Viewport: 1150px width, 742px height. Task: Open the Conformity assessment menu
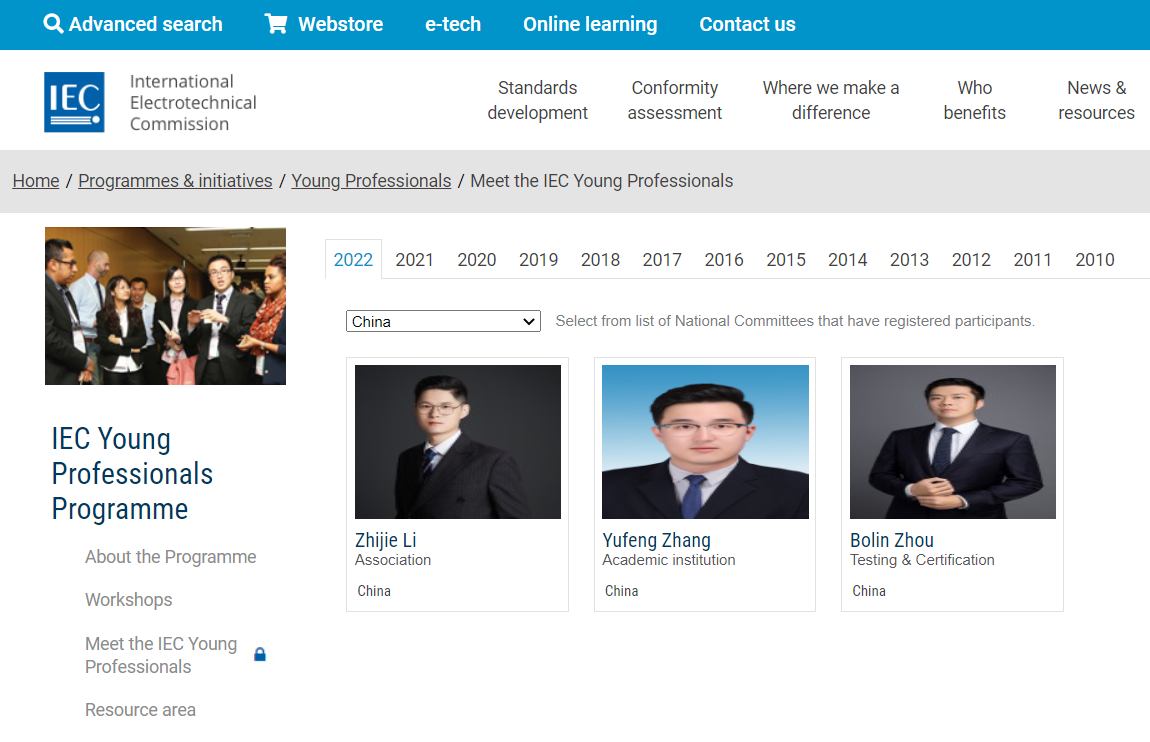click(x=674, y=100)
